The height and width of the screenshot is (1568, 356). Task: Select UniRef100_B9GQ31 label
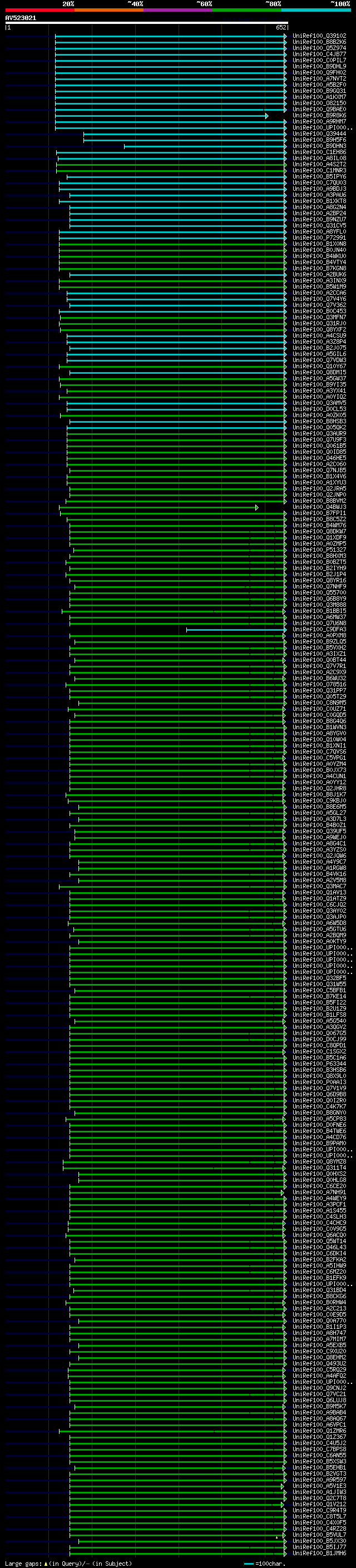click(319, 91)
